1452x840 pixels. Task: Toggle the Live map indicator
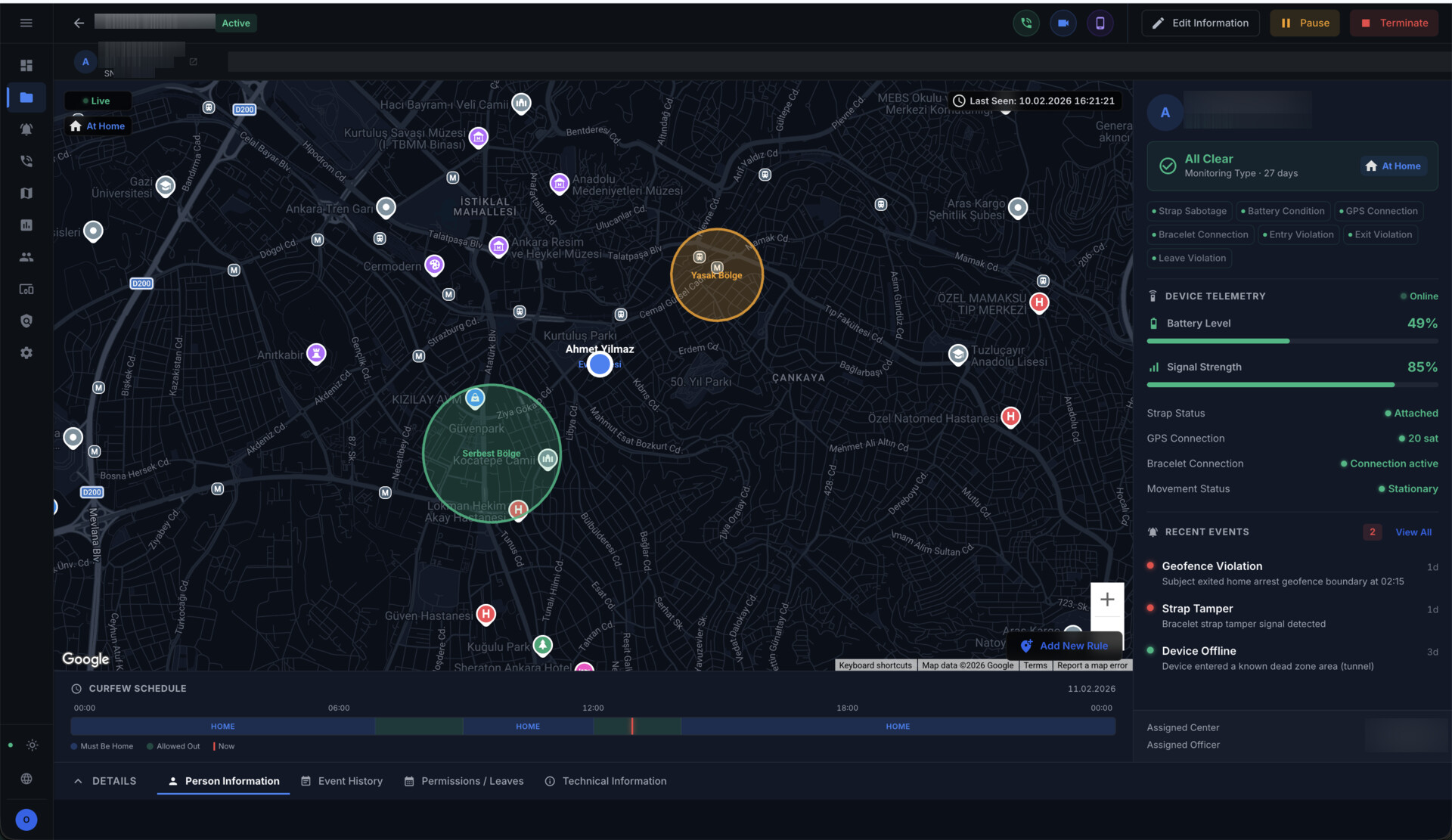[97, 101]
